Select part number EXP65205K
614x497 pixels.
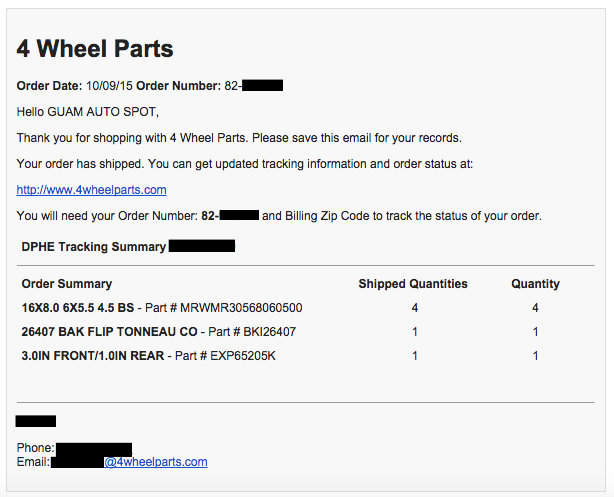click(x=243, y=356)
